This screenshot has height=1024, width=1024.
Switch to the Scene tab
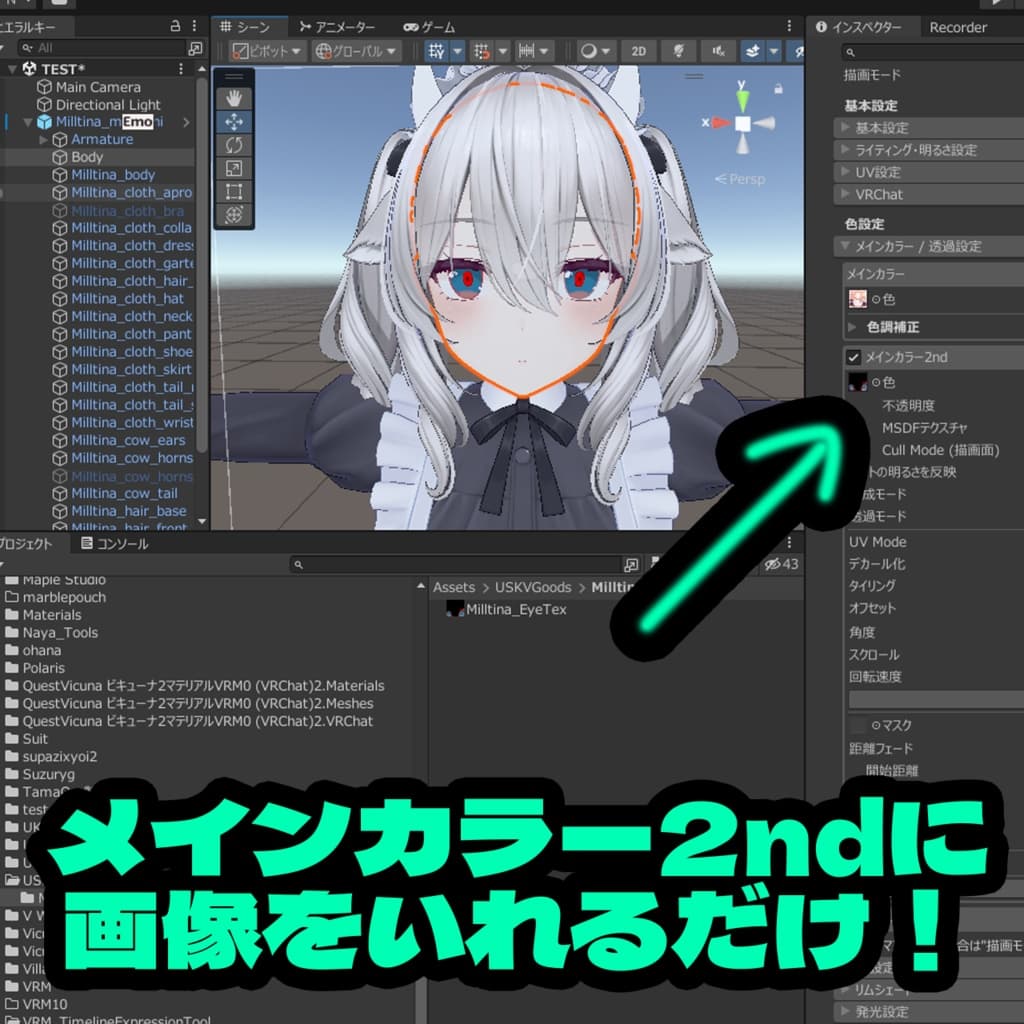[246, 27]
